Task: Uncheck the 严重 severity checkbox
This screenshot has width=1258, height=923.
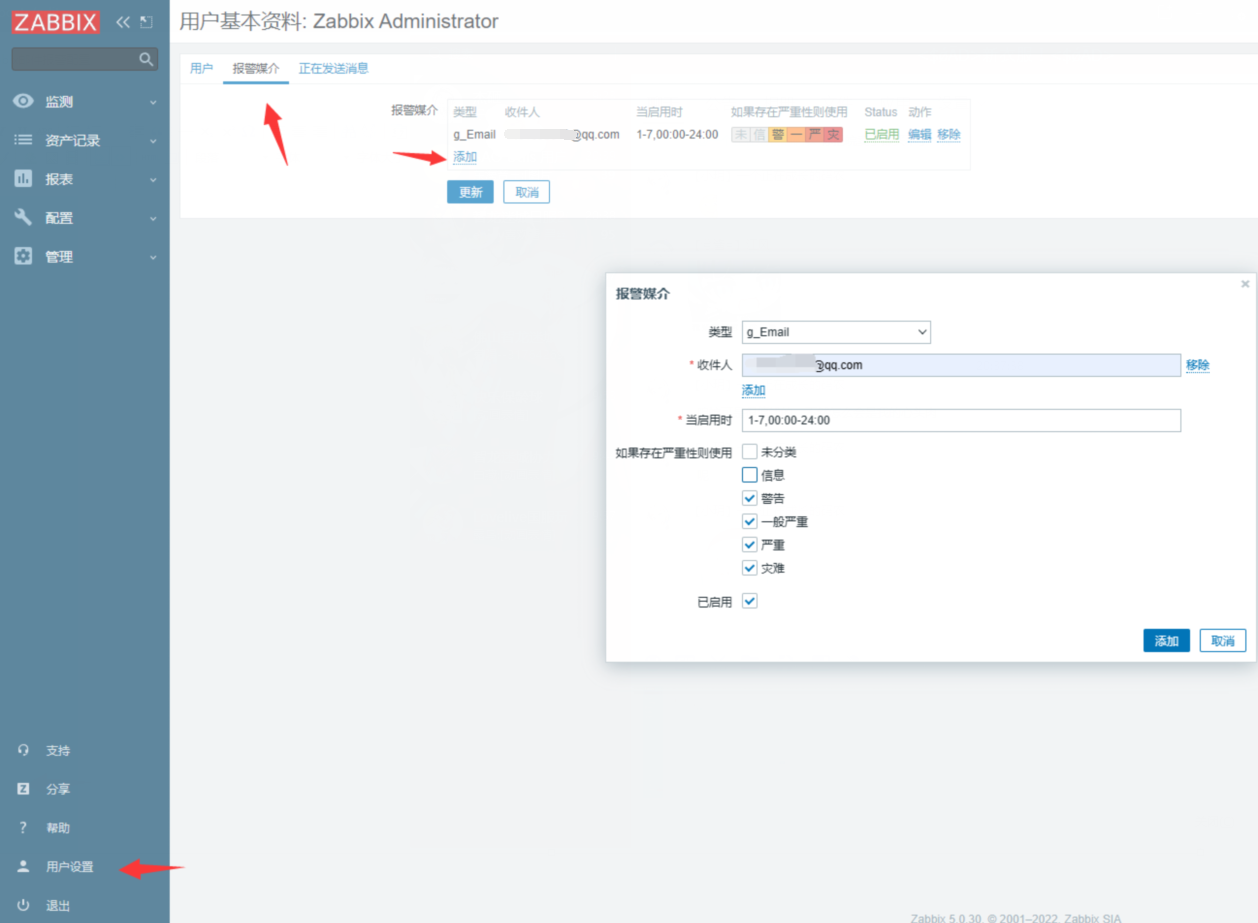Action: (749, 545)
